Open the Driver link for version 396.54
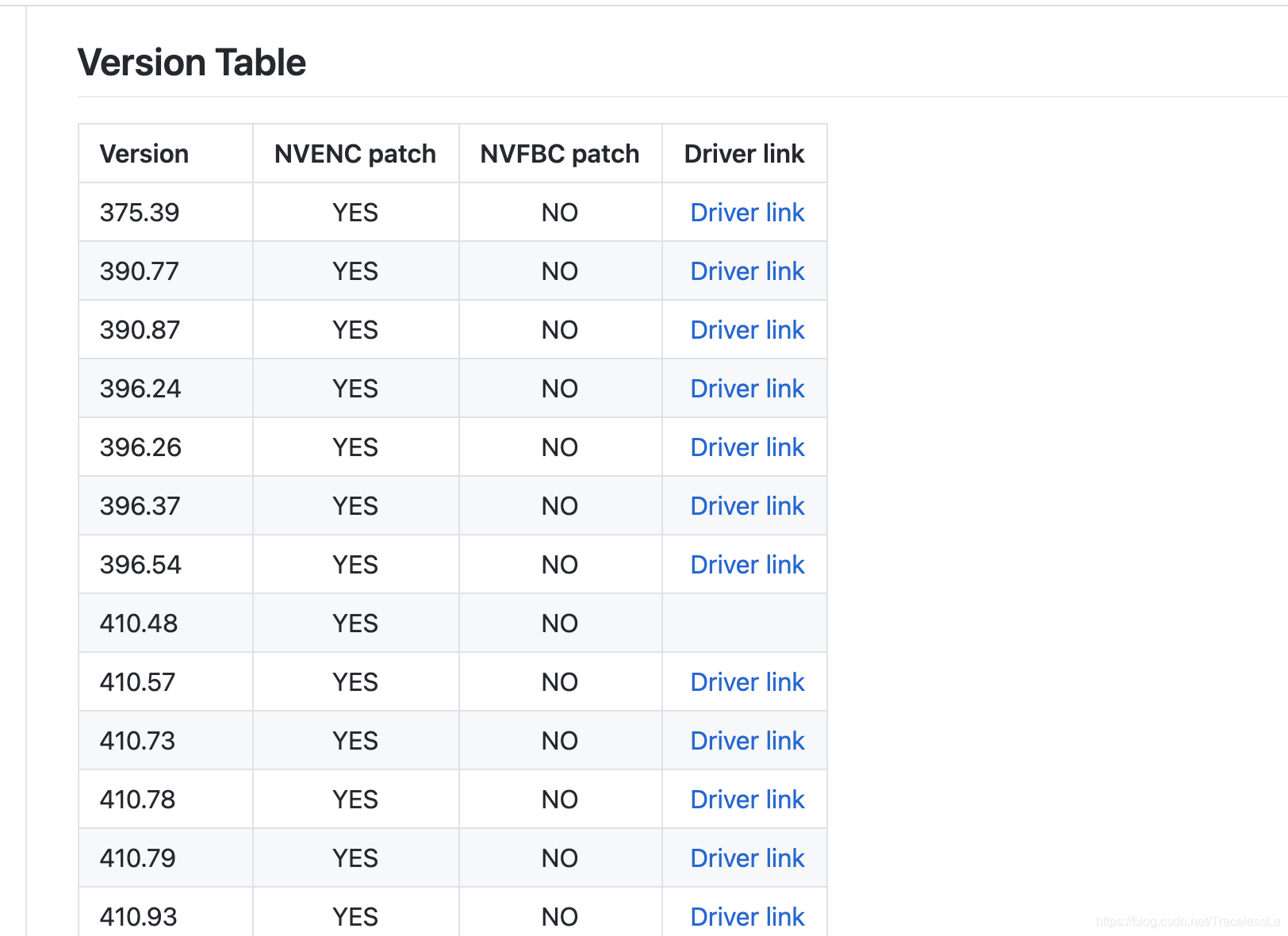Screen dimensions: 1288x936 coord(747,565)
